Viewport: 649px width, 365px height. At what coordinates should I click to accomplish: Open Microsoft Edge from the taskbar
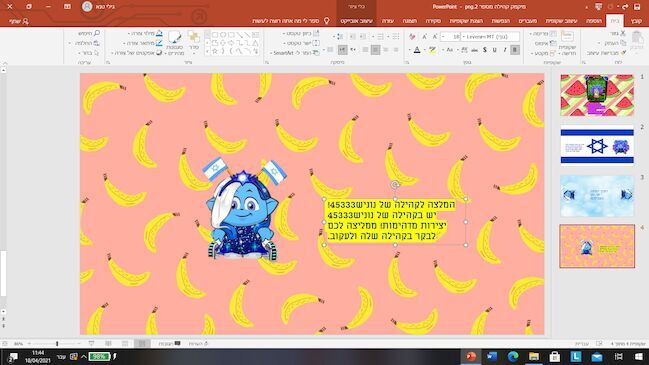pyautogui.click(x=513, y=356)
